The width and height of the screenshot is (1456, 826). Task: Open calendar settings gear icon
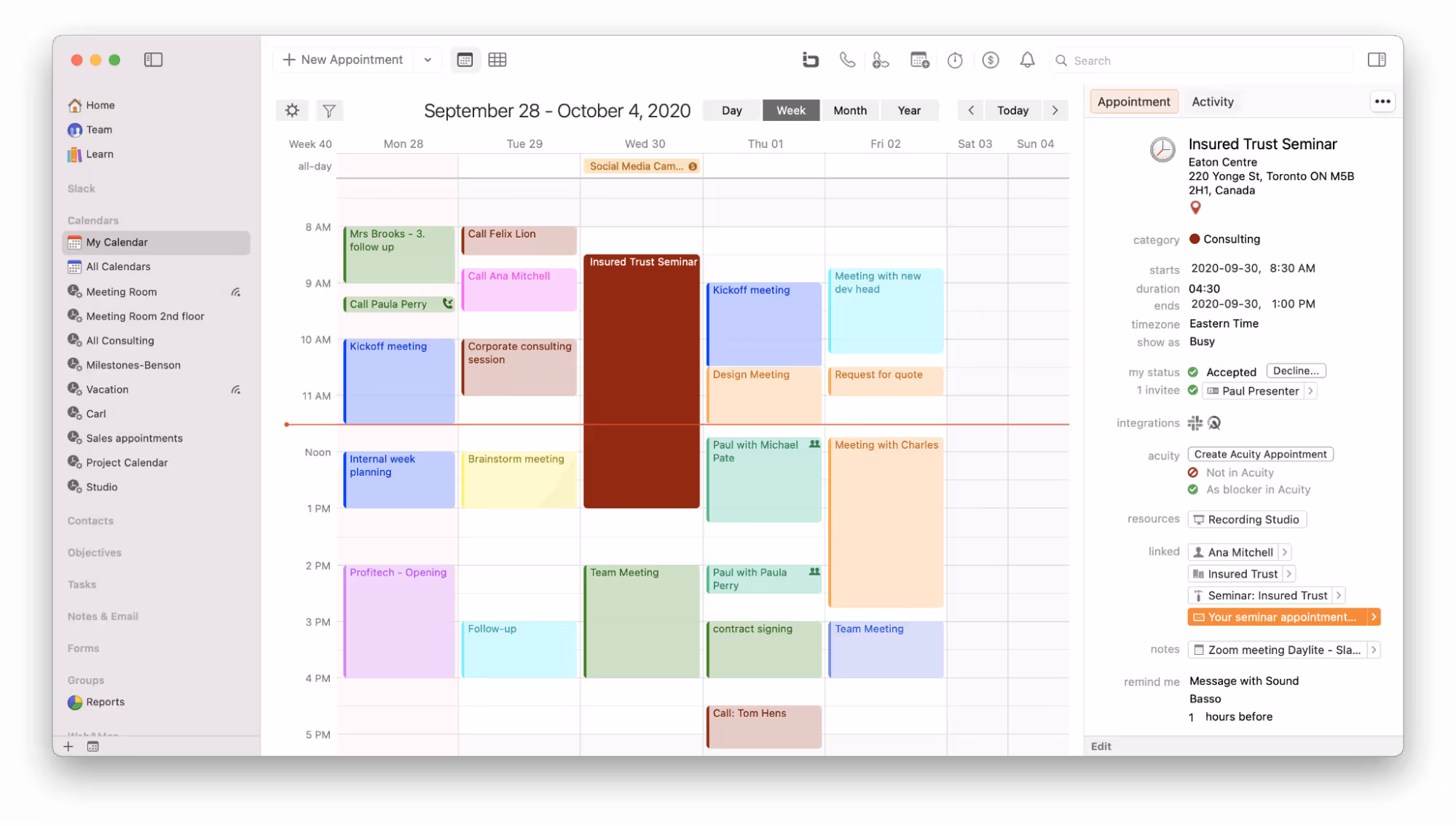click(292, 111)
